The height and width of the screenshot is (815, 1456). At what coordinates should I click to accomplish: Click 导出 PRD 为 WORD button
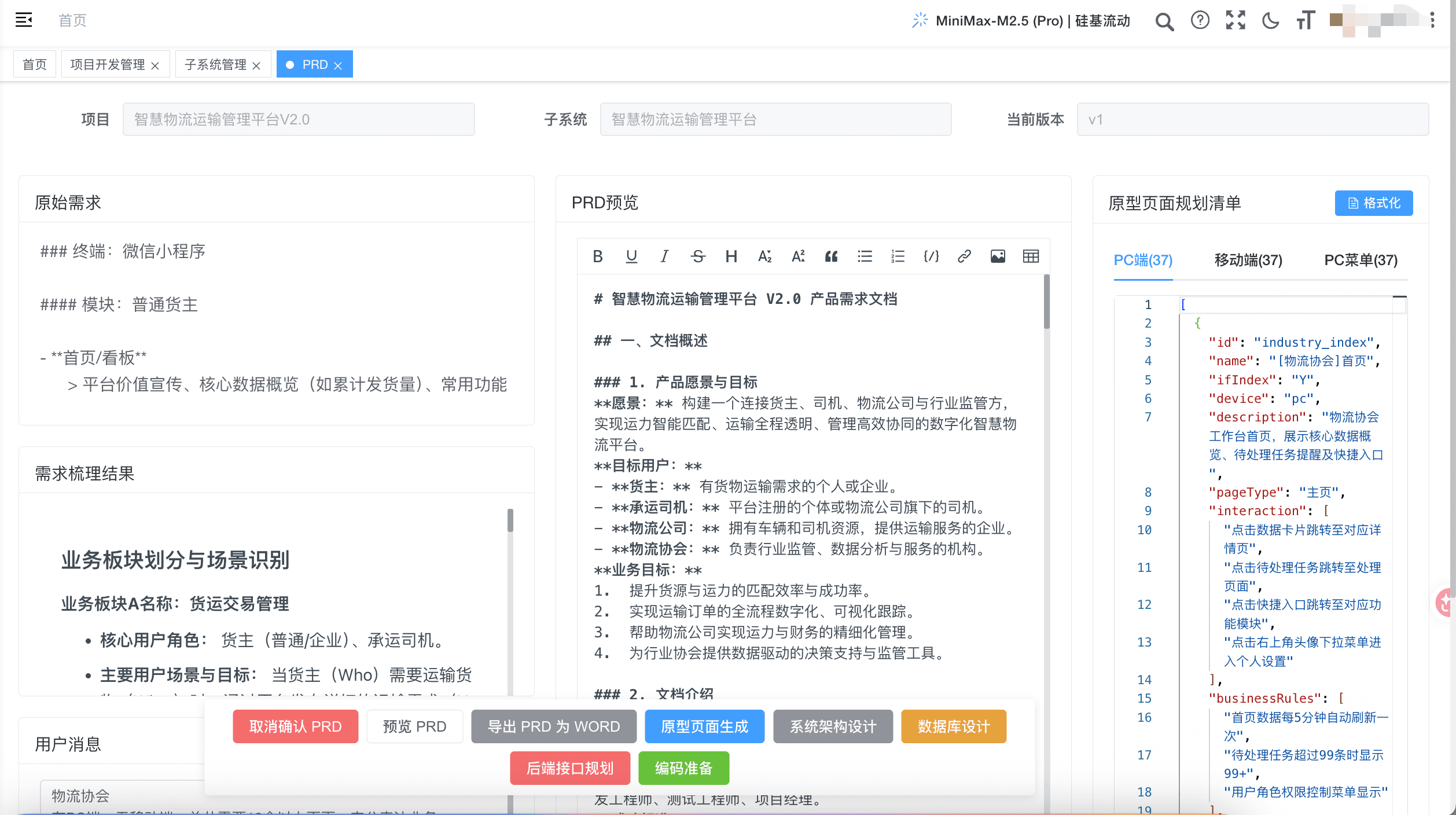(554, 726)
